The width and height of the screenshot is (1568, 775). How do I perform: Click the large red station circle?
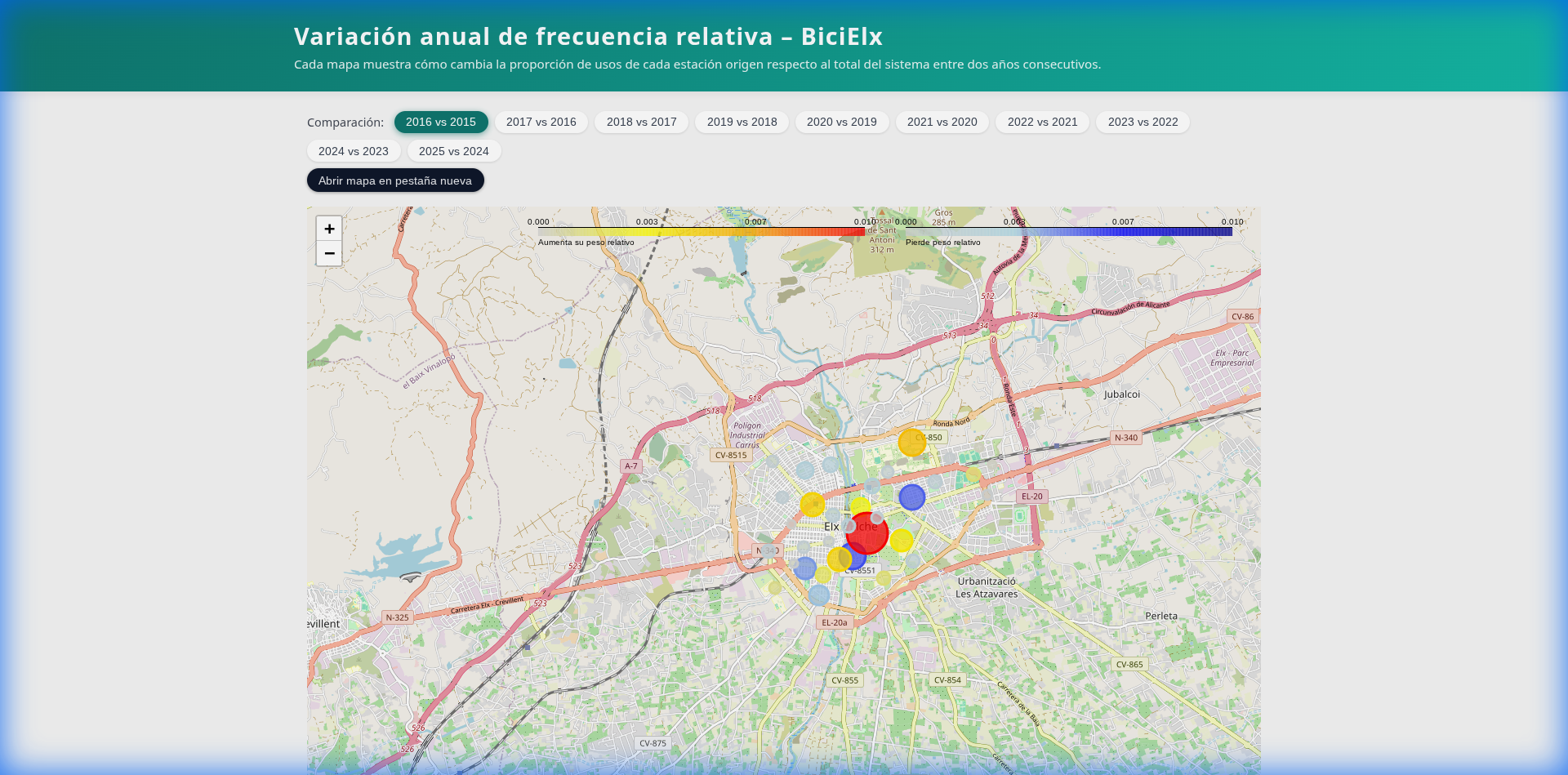tap(866, 533)
